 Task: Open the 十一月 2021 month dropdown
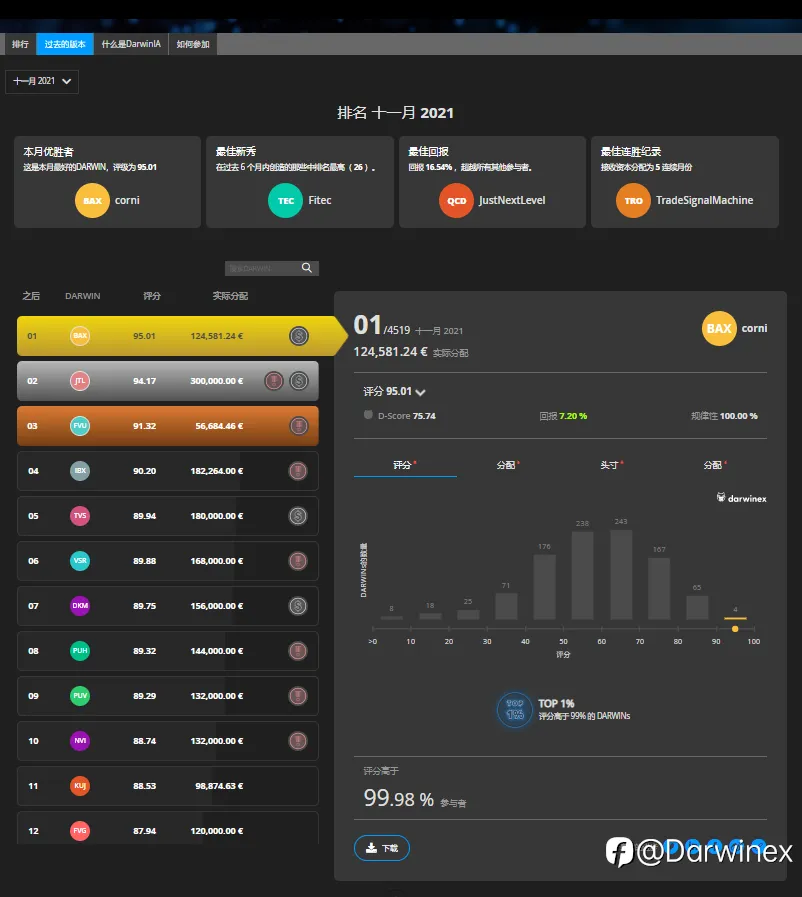[x=42, y=81]
